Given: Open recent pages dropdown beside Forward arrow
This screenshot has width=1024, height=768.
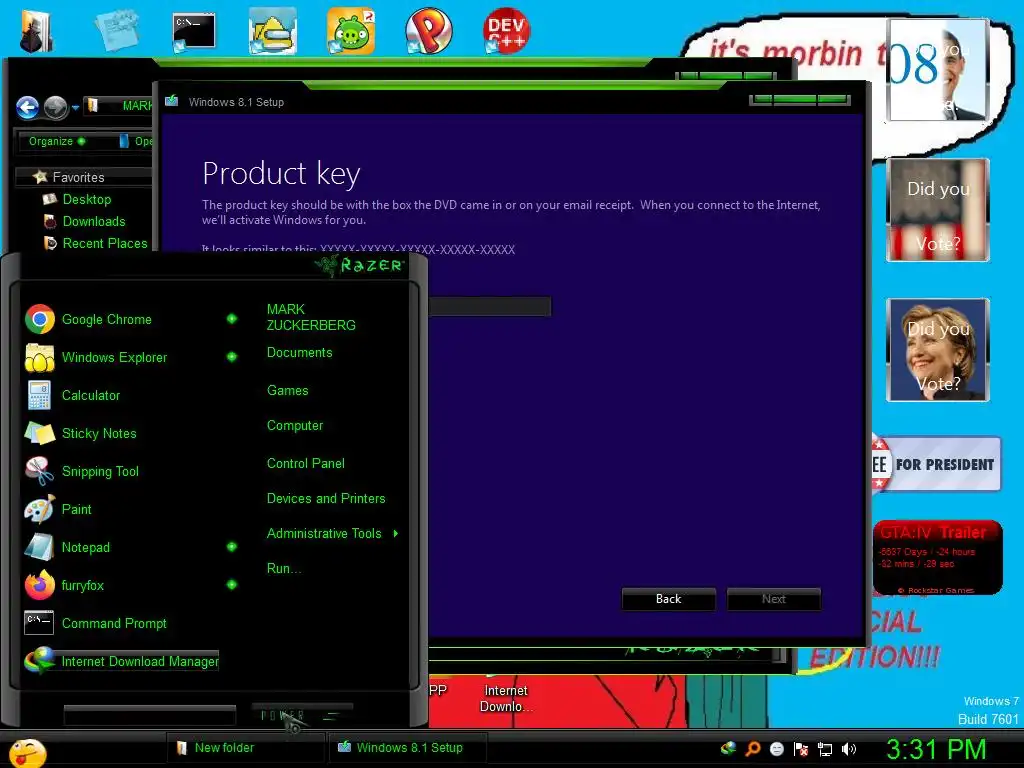Looking at the screenshot, I should tap(76, 108).
